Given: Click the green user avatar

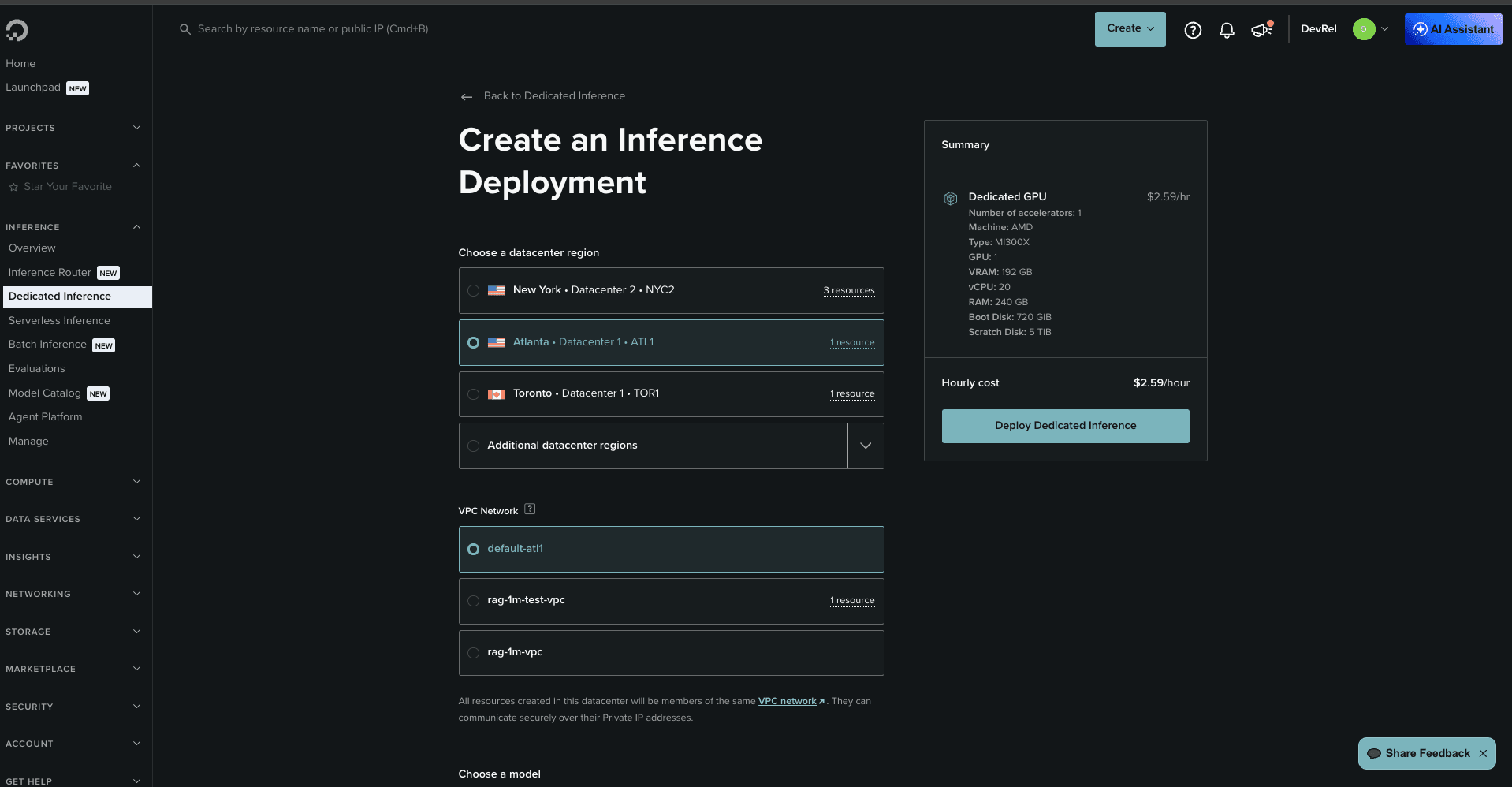Looking at the screenshot, I should [1364, 29].
